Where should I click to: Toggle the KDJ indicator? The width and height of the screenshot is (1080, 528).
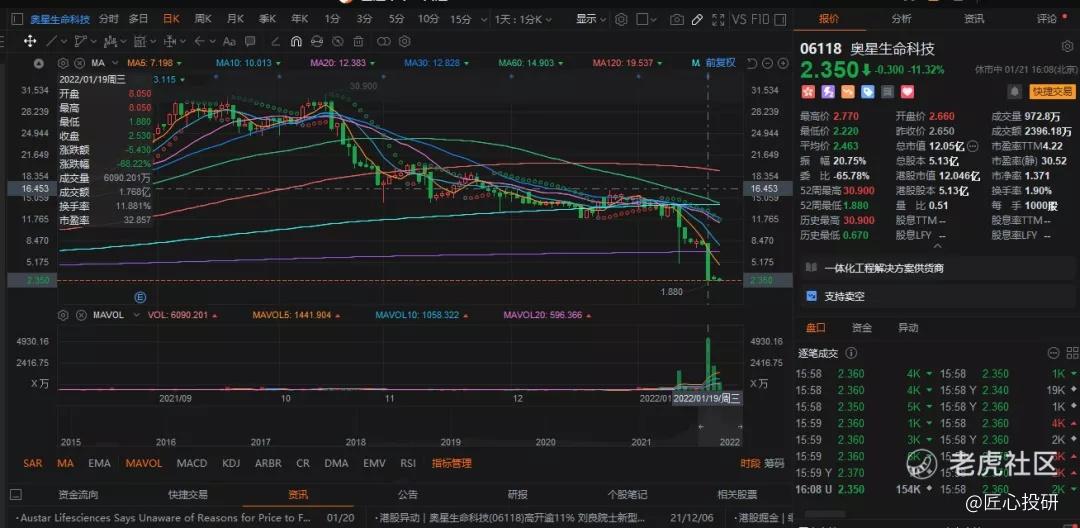(231, 463)
